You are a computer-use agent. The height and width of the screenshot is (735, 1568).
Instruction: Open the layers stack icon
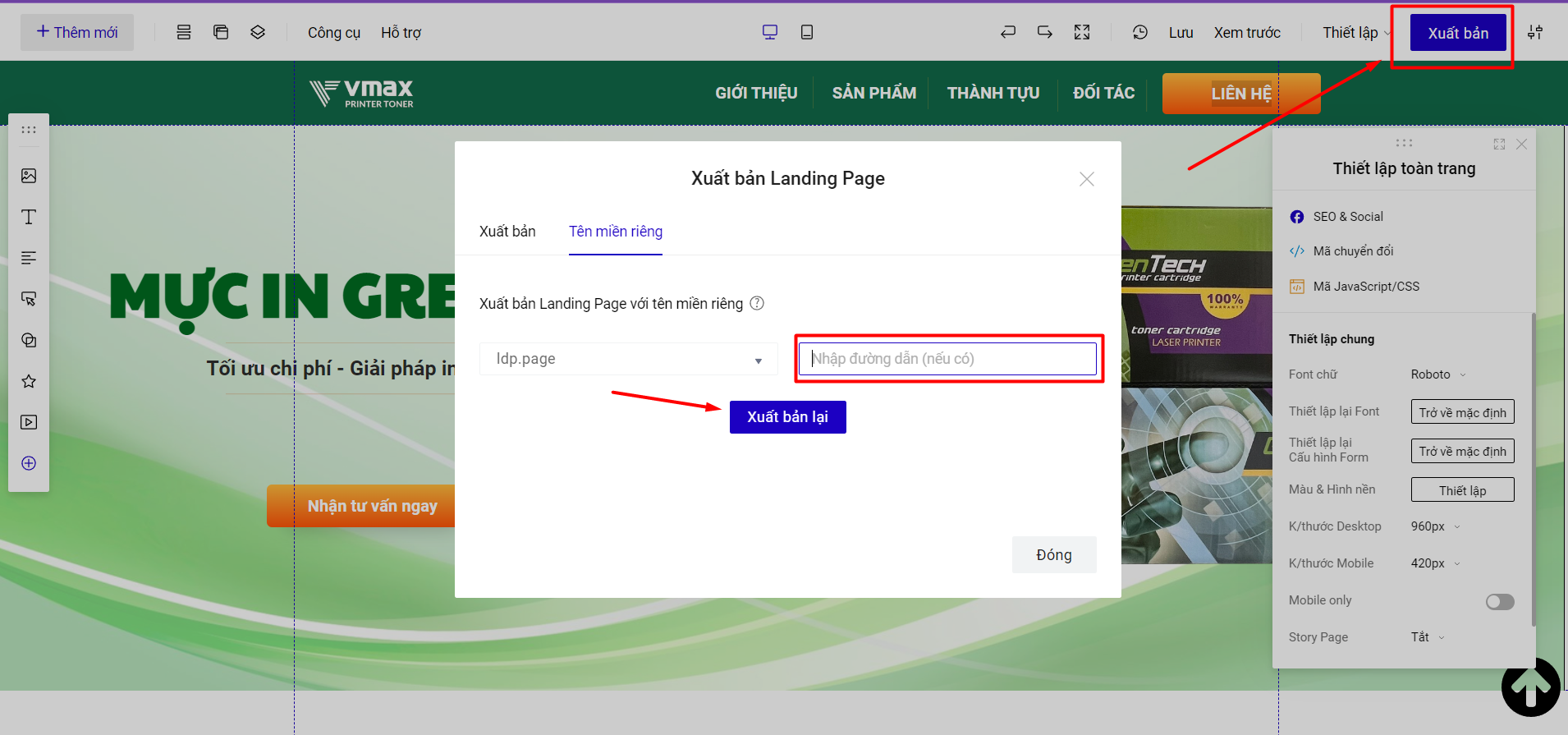pos(258,32)
